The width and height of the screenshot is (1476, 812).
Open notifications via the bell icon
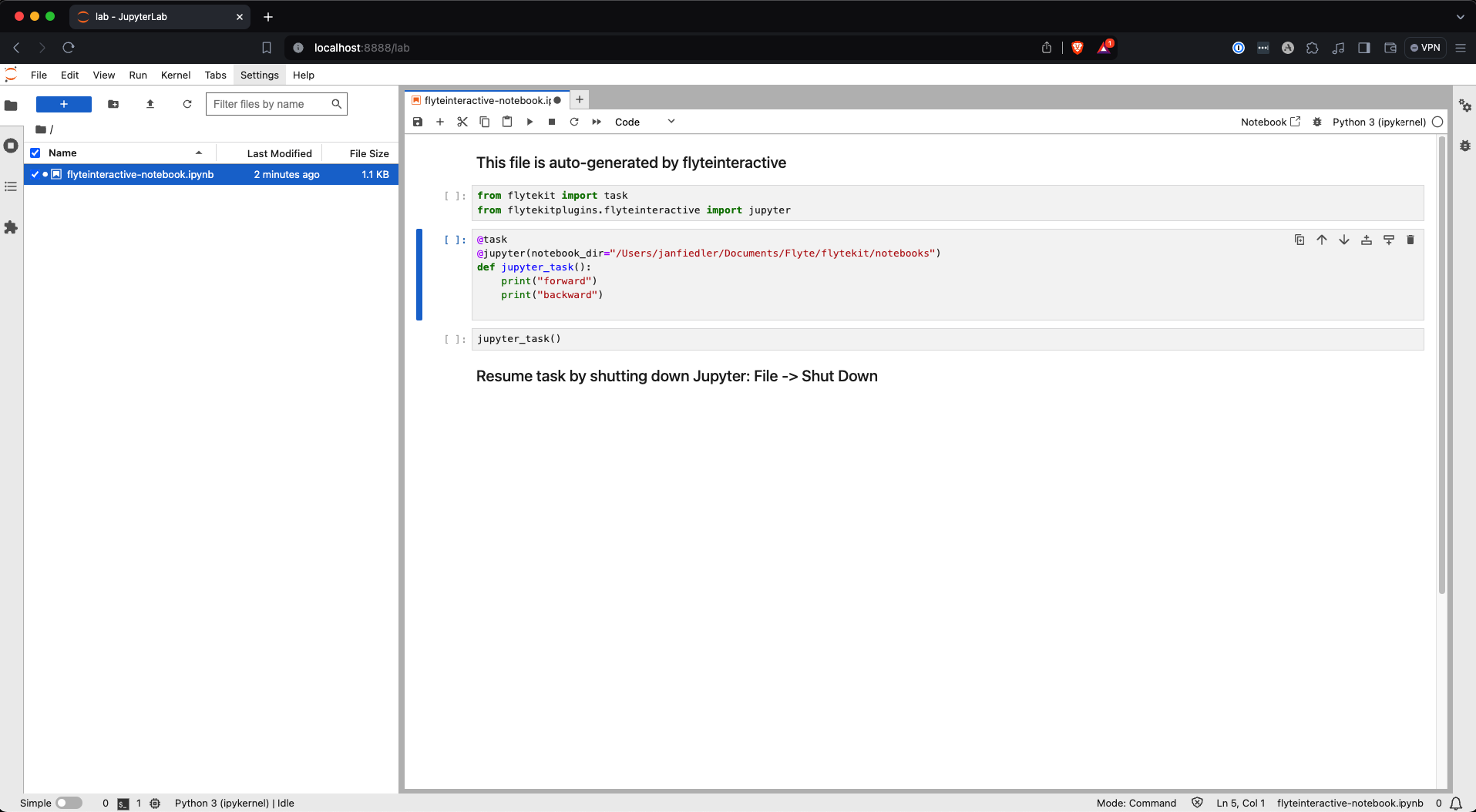click(1456, 803)
